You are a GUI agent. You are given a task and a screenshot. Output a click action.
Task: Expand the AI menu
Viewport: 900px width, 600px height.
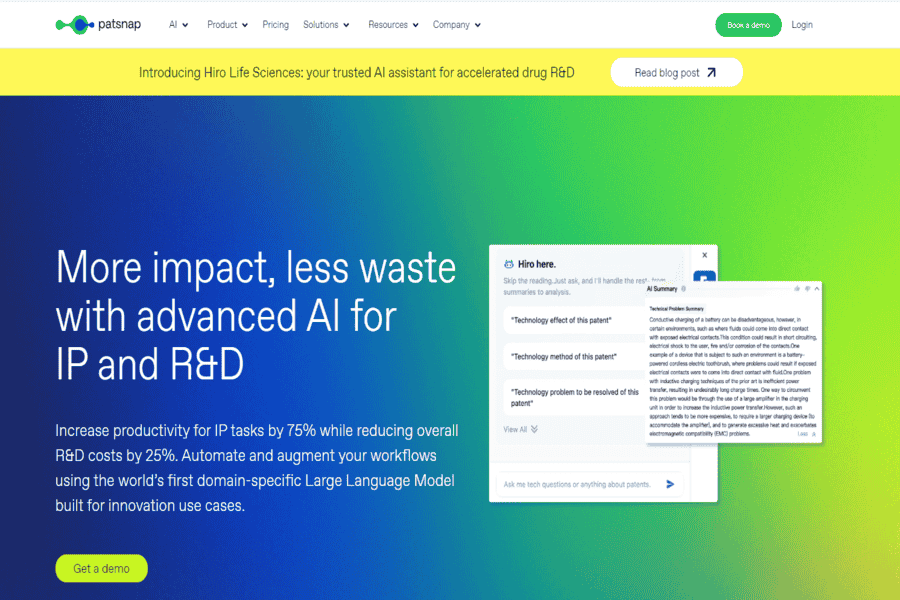pos(179,25)
